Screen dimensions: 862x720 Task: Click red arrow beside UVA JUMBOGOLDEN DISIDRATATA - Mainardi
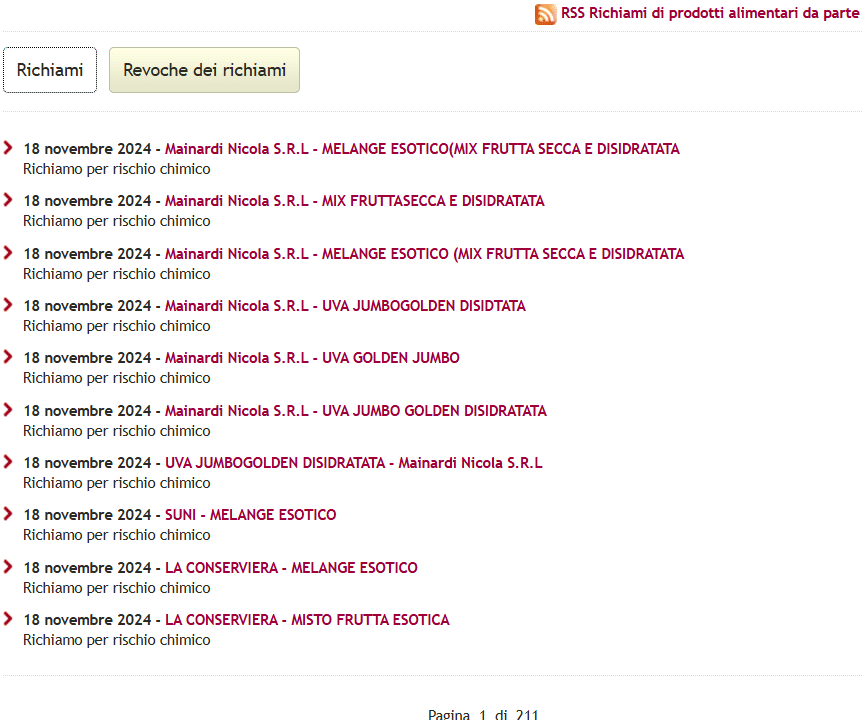point(8,462)
